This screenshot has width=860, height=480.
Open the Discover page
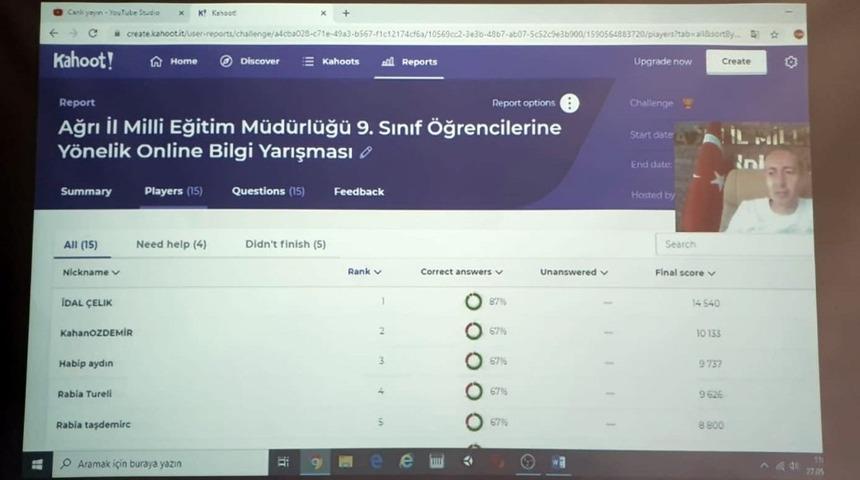250,61
